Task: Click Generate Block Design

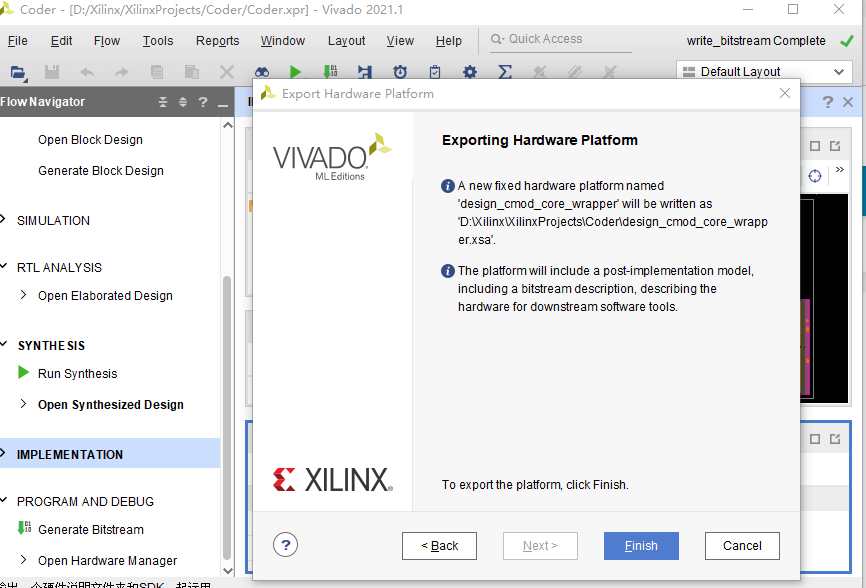Action: (101, 171)
